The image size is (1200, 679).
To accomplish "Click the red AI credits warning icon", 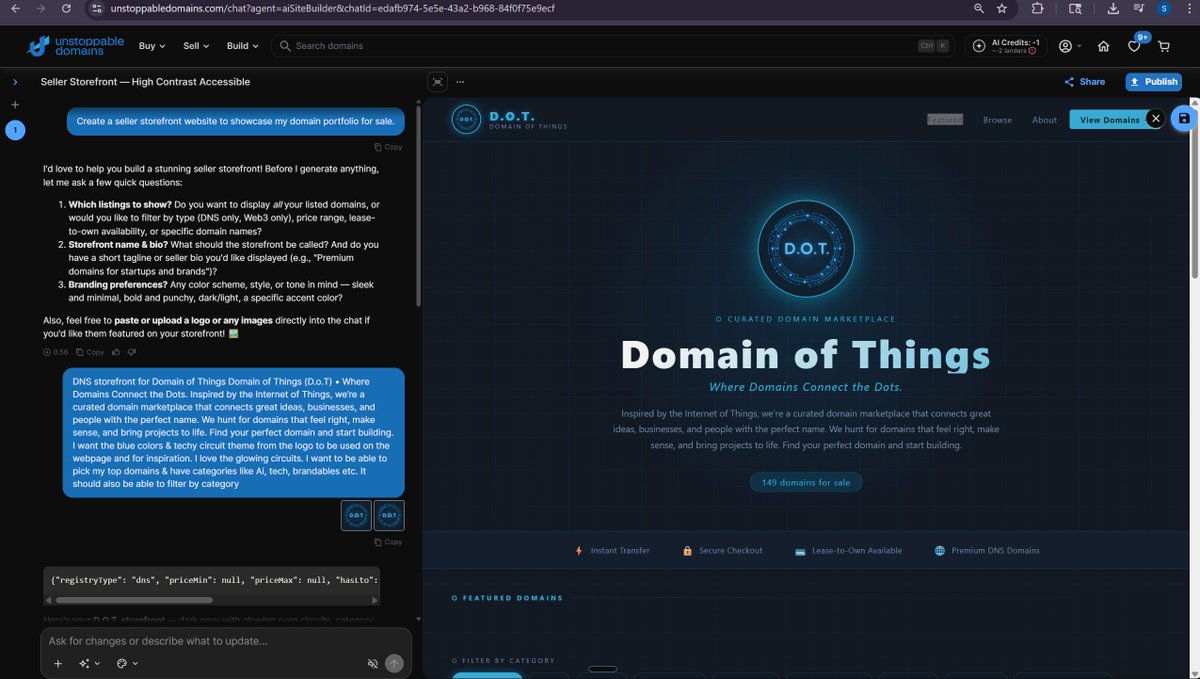I will (1032, 51).
